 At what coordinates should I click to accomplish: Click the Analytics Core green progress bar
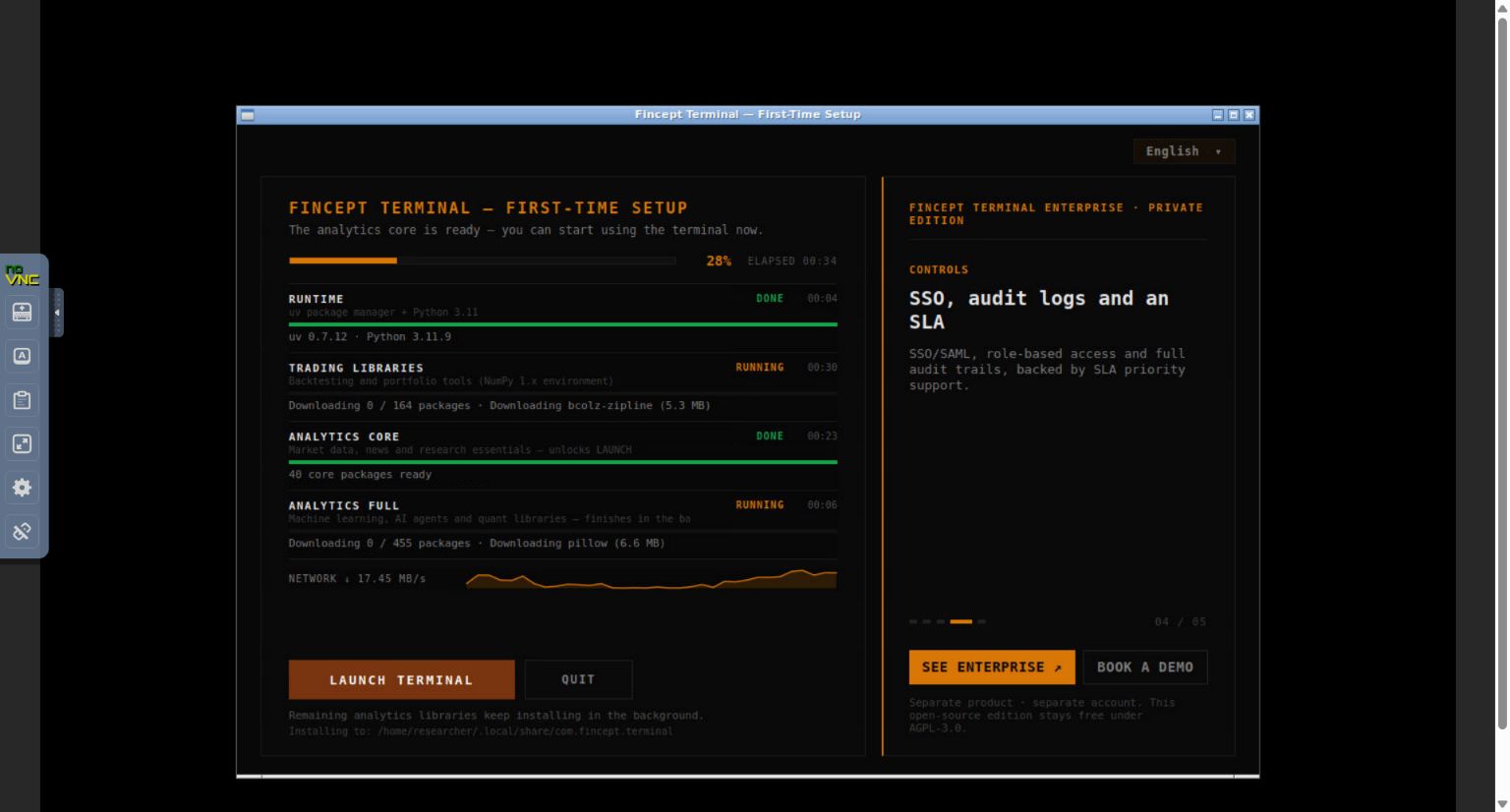(x=563, y=462)
